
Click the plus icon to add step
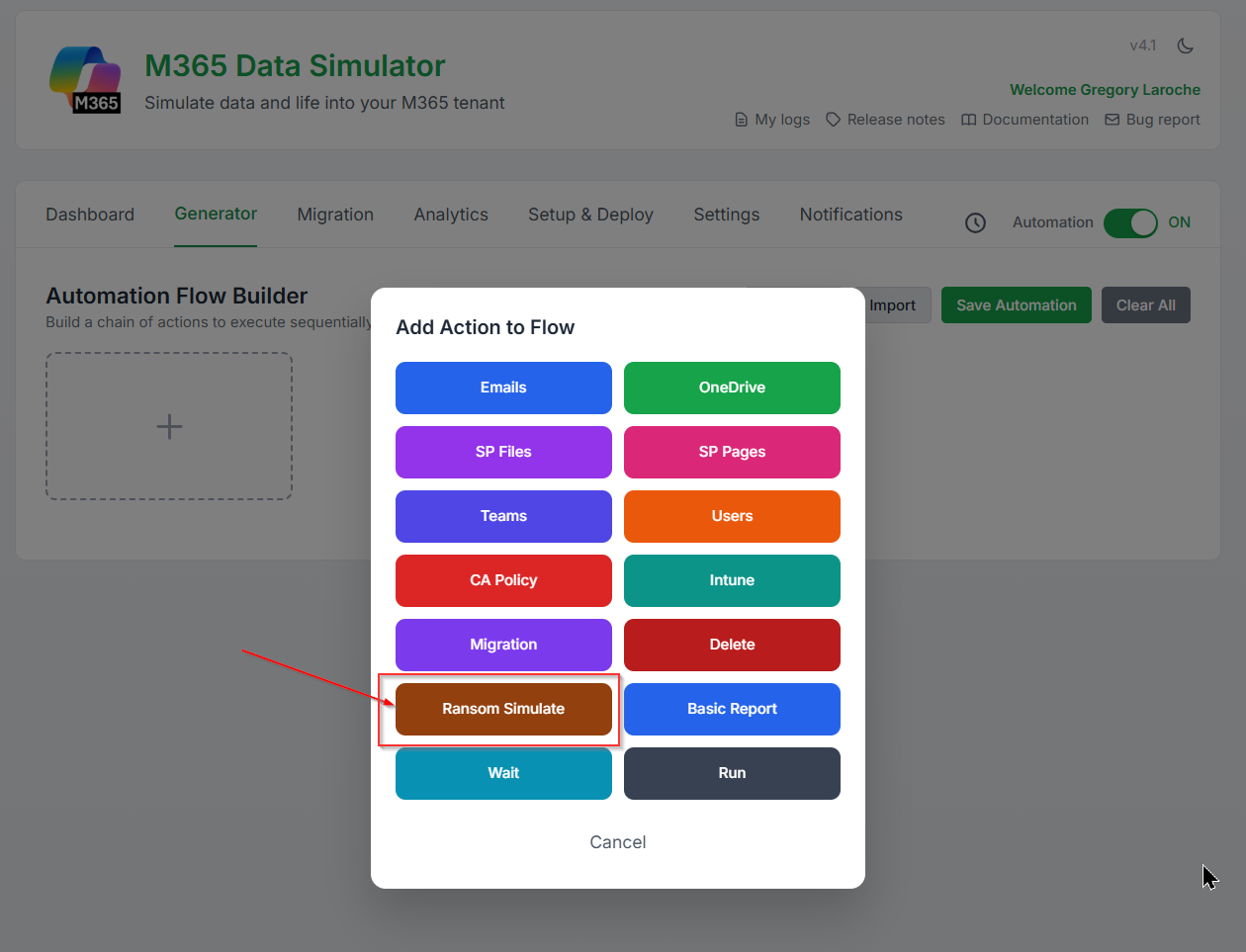coord(169,426)
